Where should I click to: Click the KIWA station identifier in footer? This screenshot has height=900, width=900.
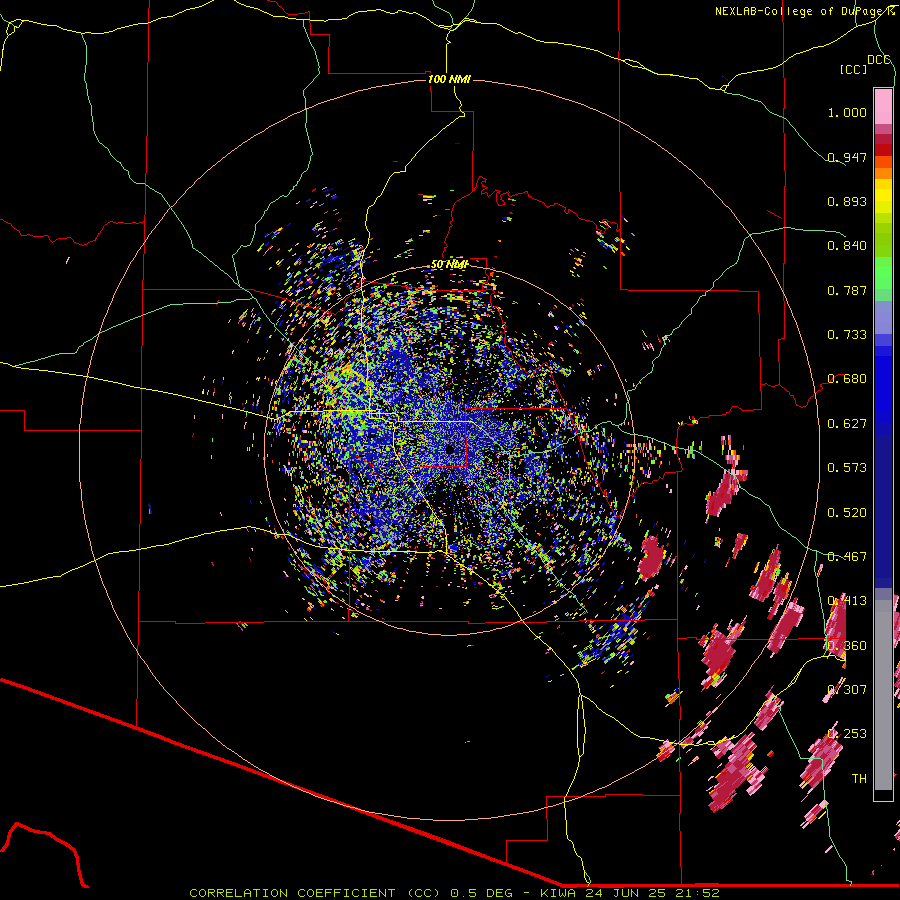(x=558, y=893)
